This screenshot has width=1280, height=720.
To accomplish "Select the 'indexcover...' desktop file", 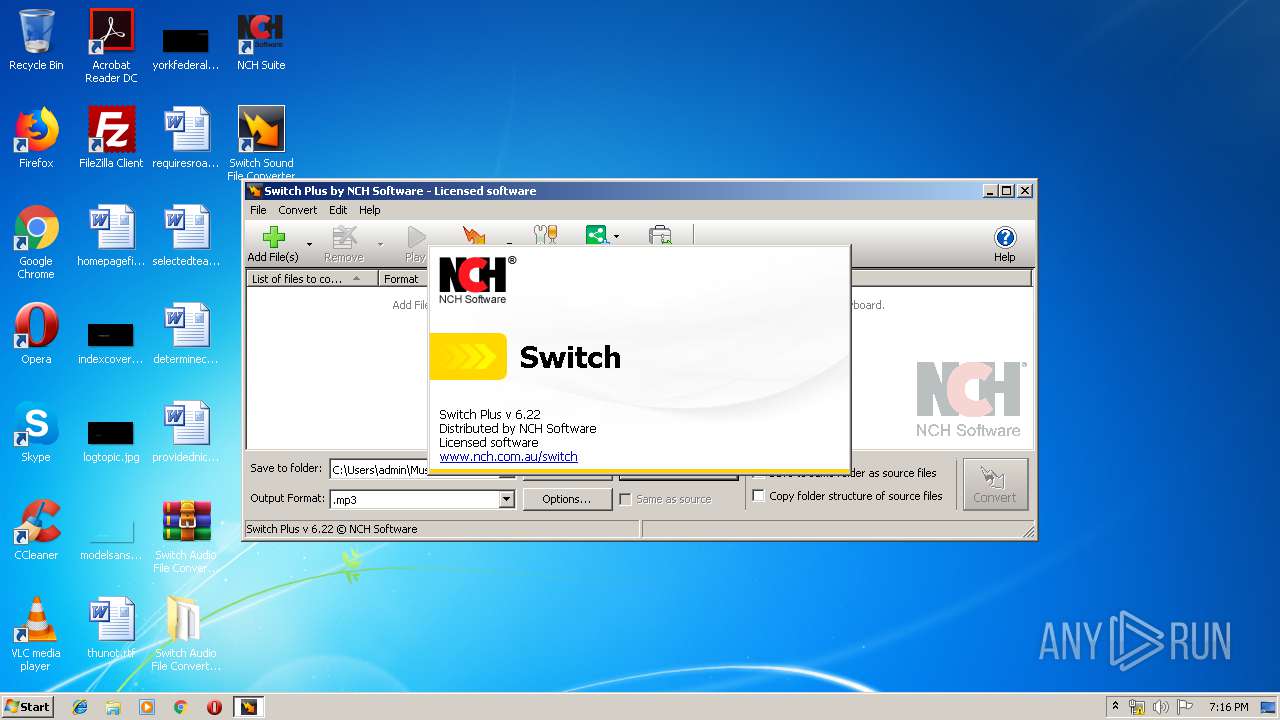I will pos(111,341).
